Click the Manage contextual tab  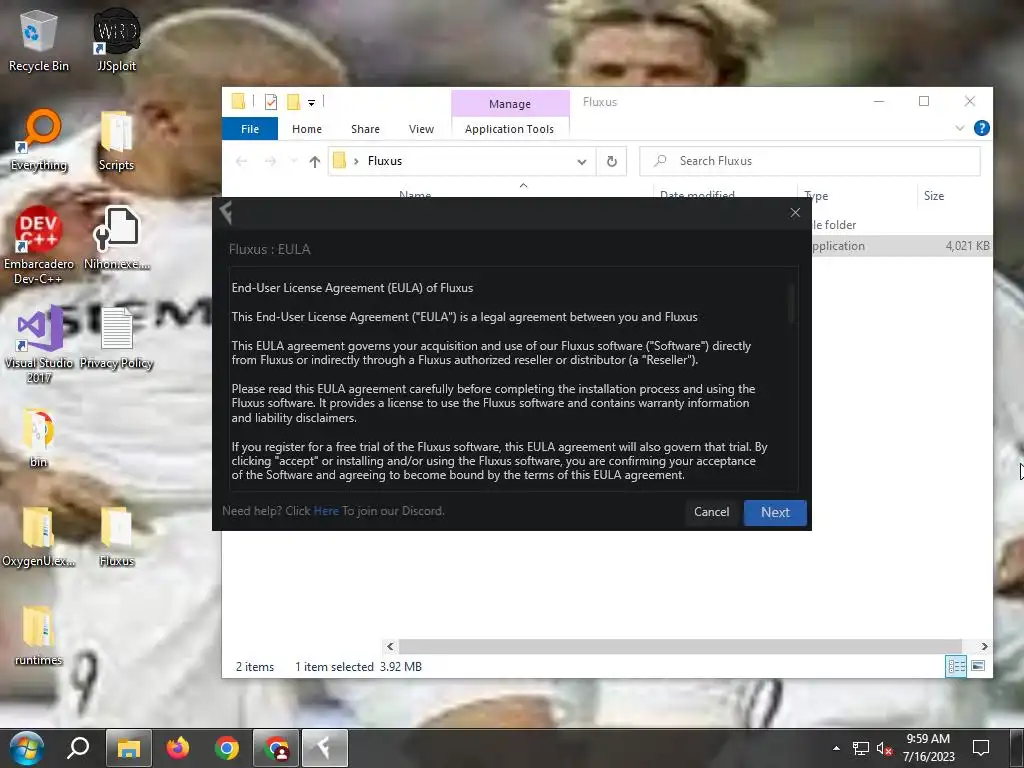[510, 104]
